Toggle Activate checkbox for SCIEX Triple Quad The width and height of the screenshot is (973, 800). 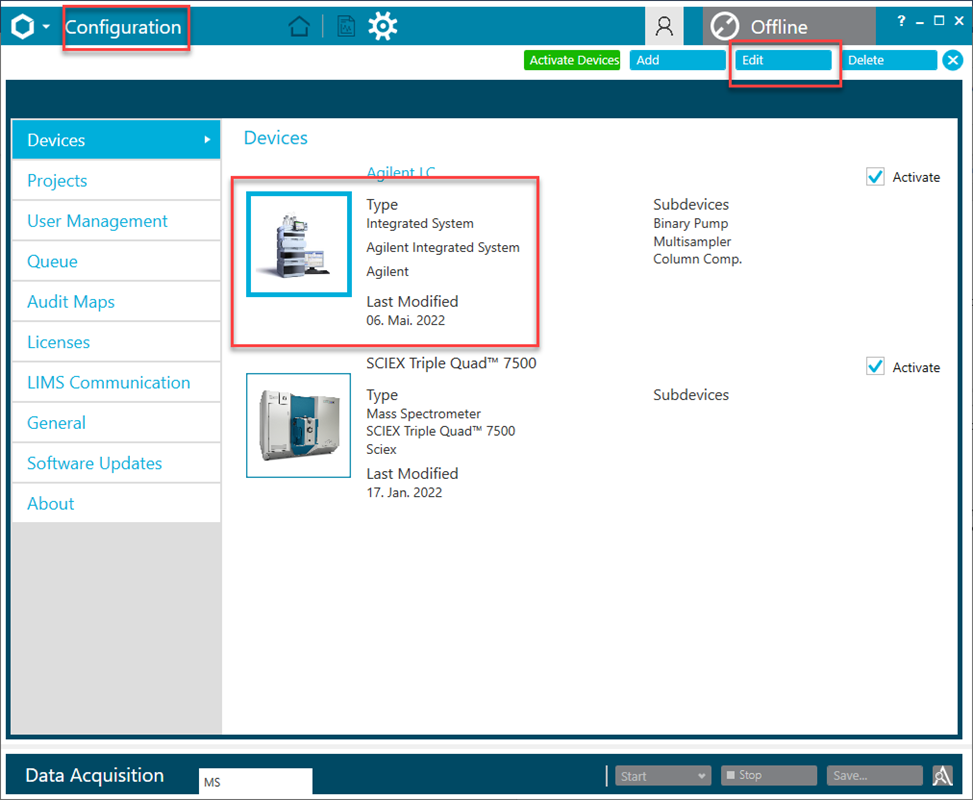point(875,367)
